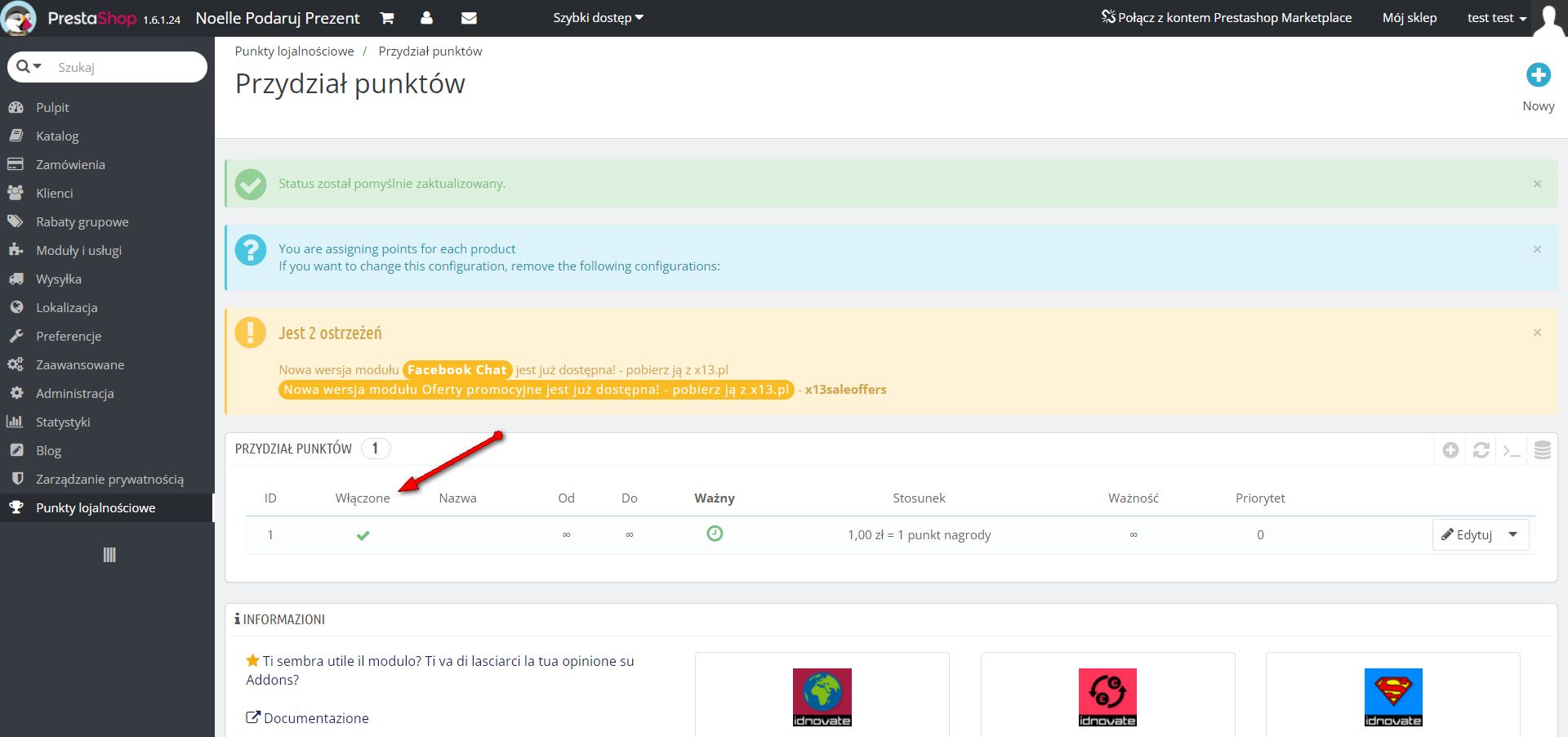Toggle the enabled green checkmark for rule 1
The width and height of the screenshot is (1568, 737).
coord(363,536)
